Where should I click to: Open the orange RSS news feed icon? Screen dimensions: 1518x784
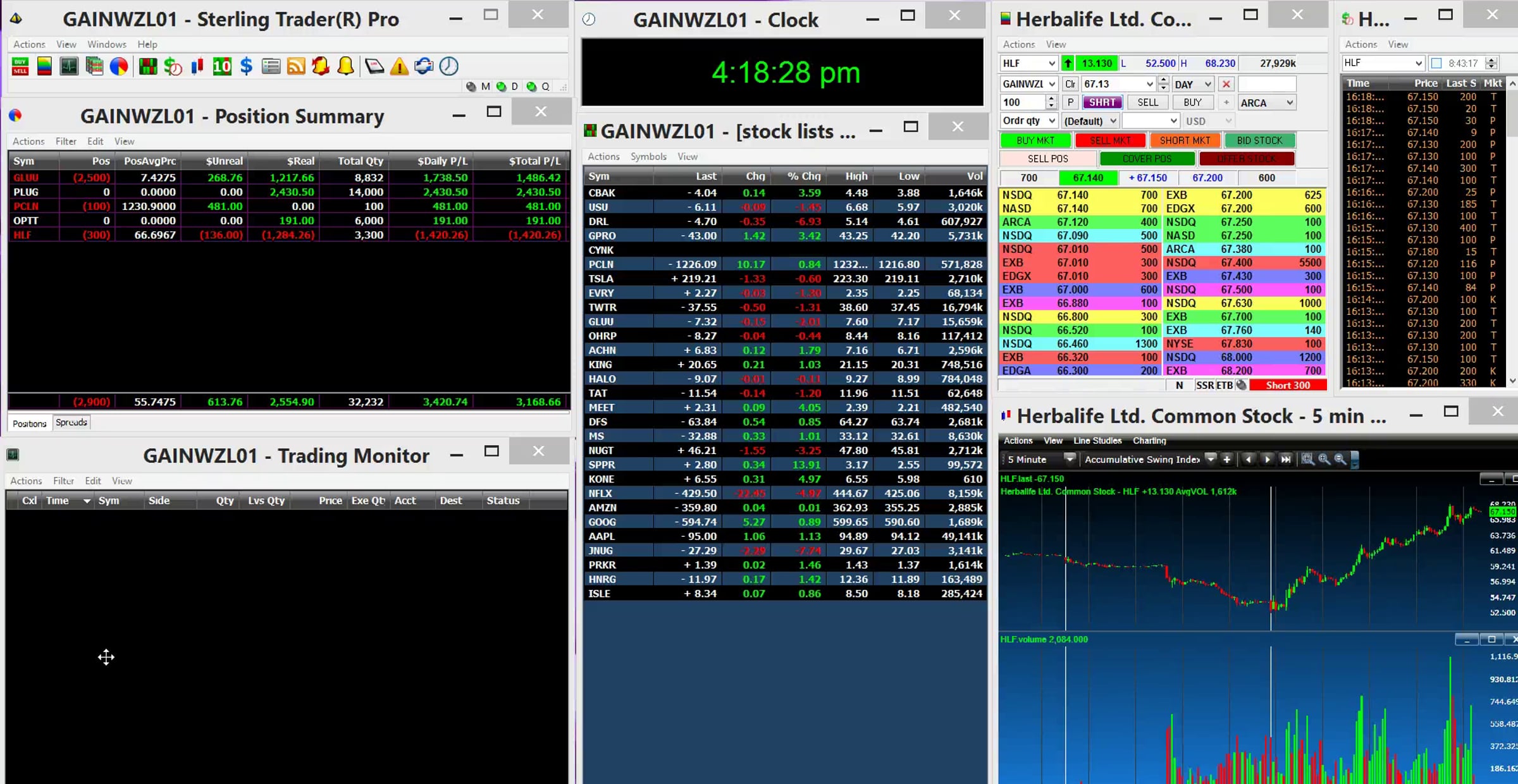click(296, 66)
